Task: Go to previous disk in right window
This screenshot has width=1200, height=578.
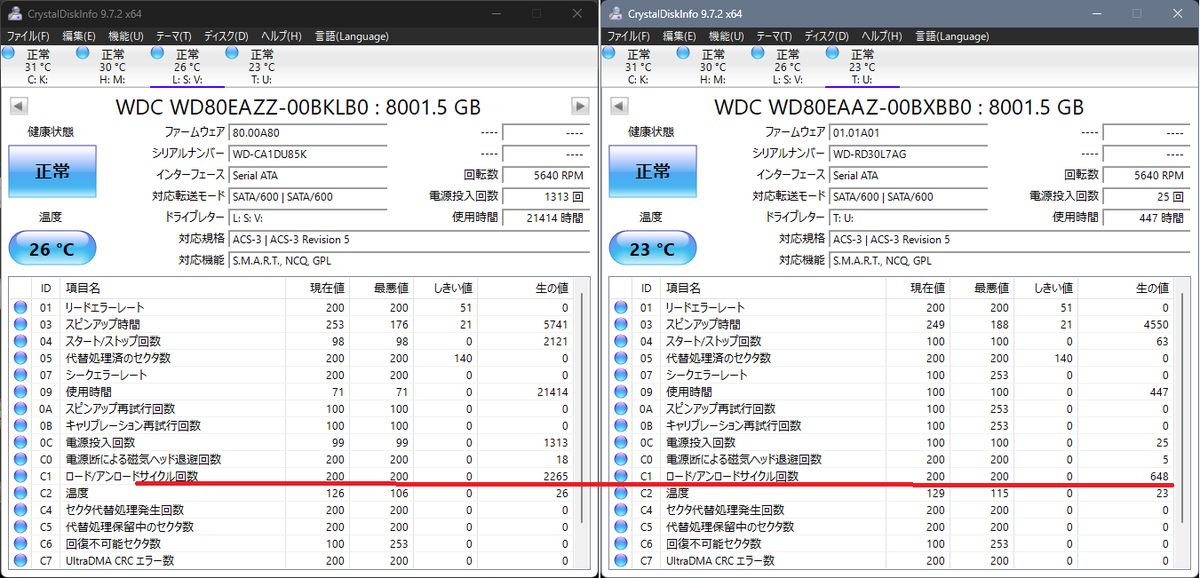Action: (618, 105)
